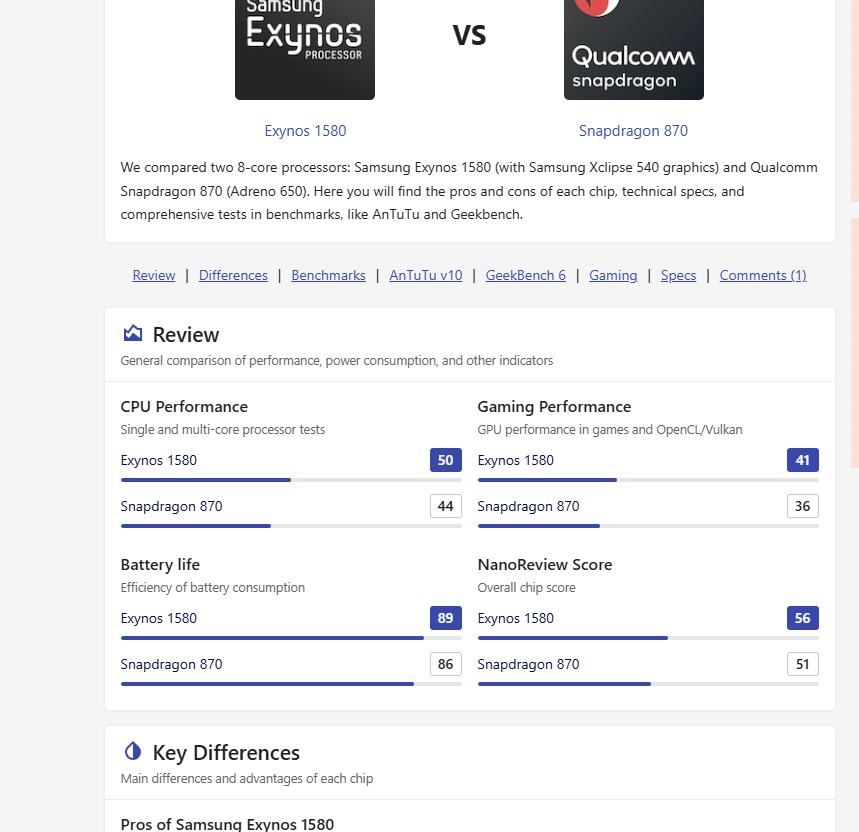Screen dimensions: 859x832
Task: Jump to the Gaming section link
Action: tap(613, 275)
